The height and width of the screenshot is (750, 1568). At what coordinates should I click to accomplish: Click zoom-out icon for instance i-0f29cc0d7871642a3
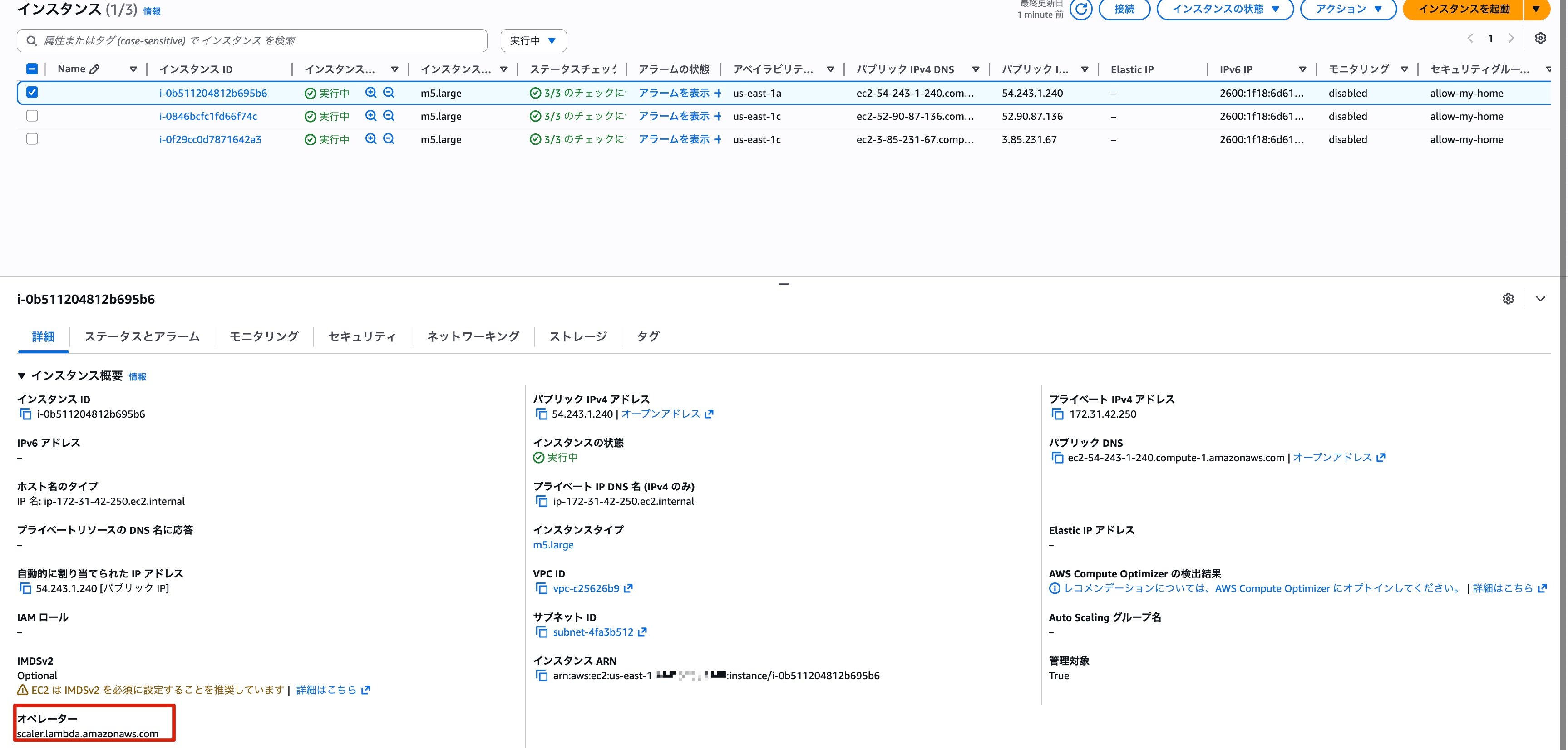[x=389, y=139]
